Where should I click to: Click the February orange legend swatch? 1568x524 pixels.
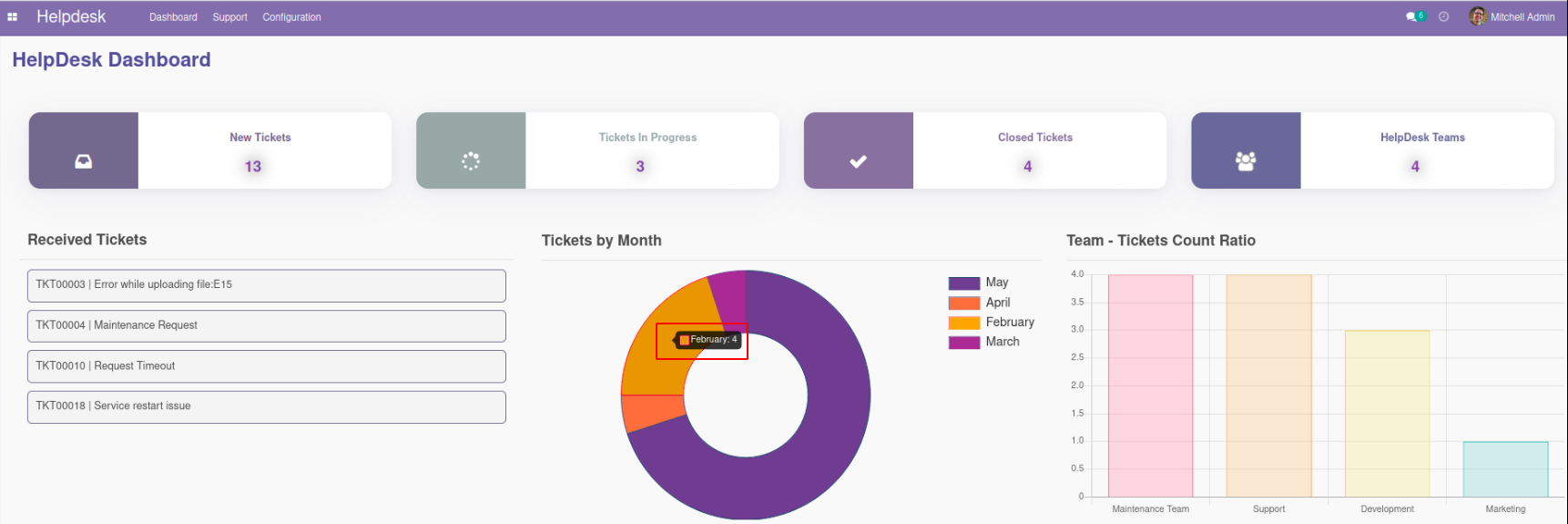[x=964, y=323]
